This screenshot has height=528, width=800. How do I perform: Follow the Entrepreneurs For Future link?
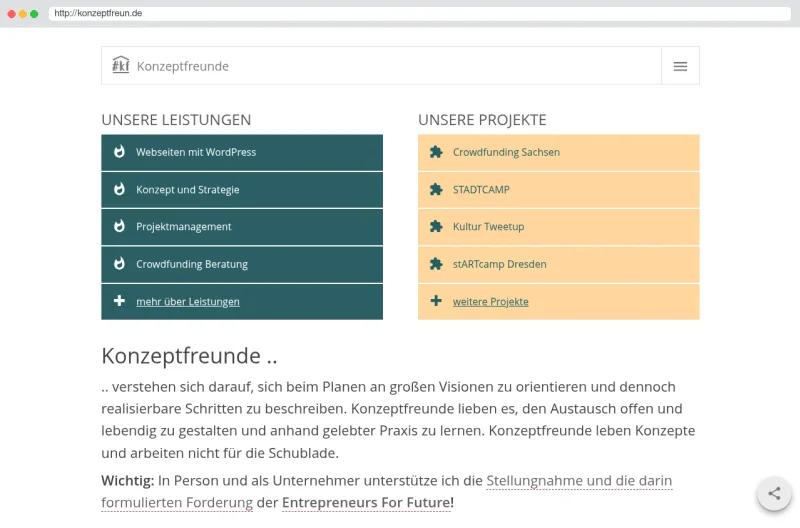(368, 502)
